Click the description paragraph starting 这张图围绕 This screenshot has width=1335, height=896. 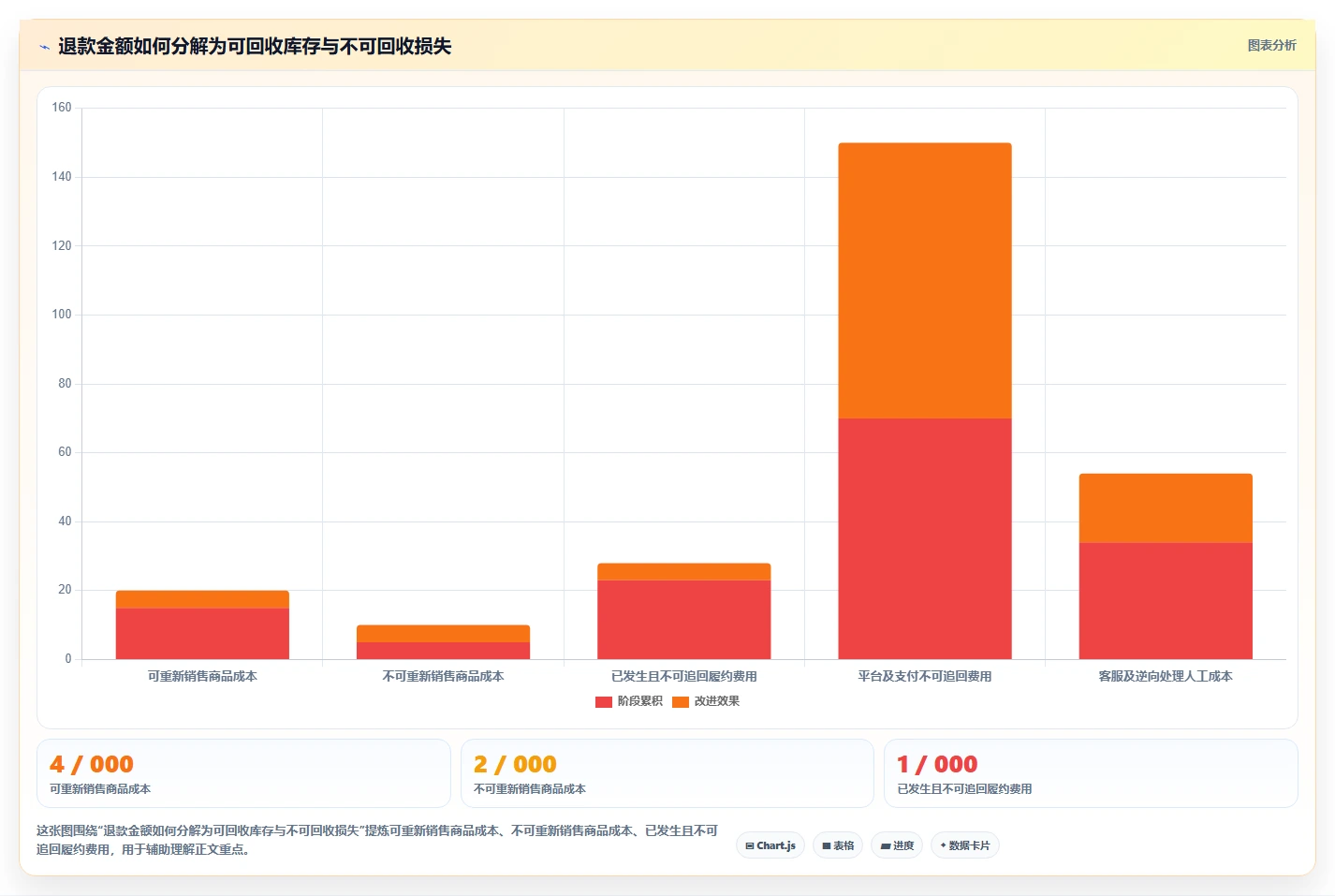click(377, 840)
